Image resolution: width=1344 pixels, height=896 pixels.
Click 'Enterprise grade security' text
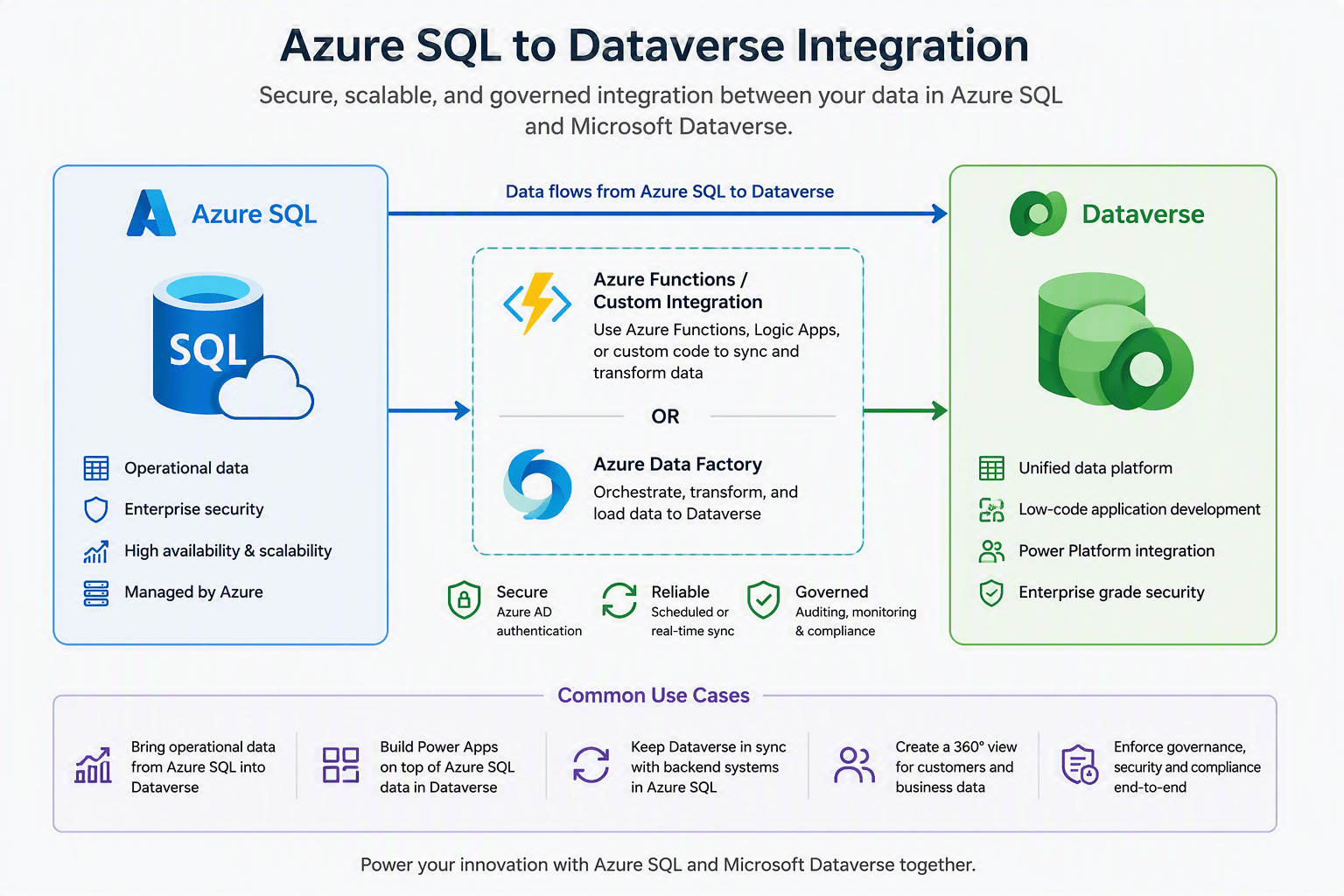(1111, 592)
